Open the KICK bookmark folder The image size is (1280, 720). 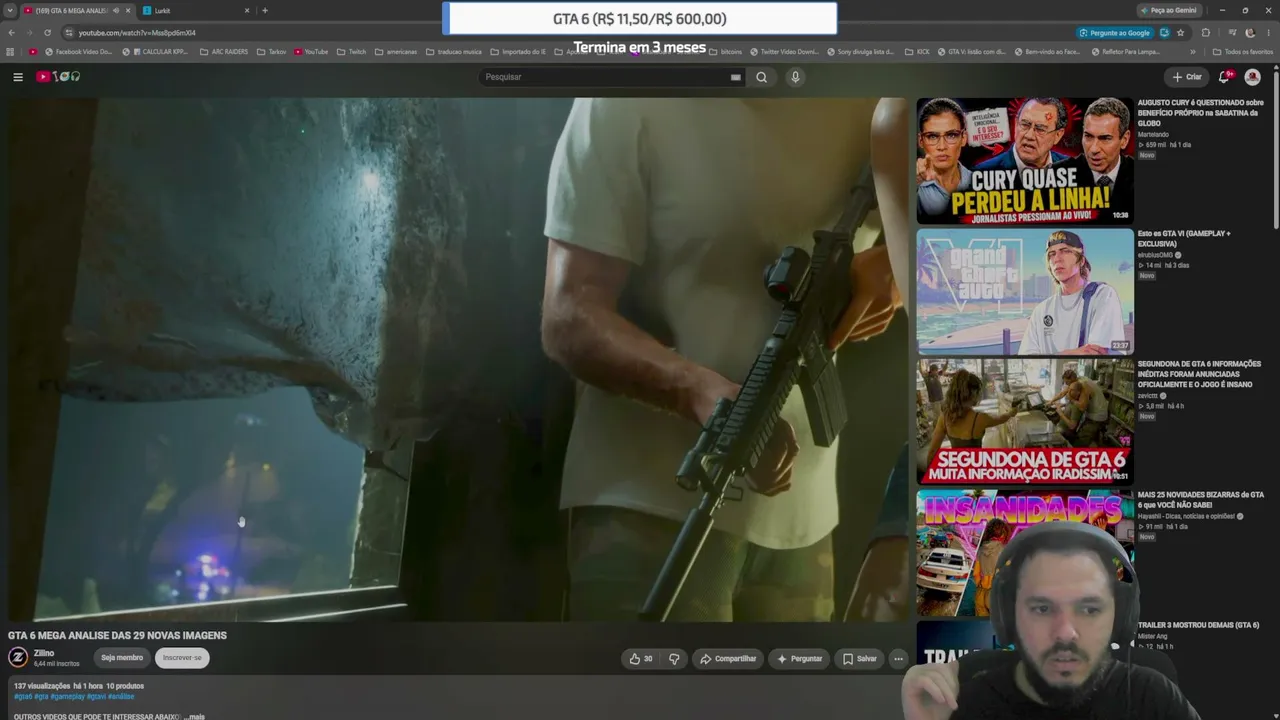click(917, 52)
